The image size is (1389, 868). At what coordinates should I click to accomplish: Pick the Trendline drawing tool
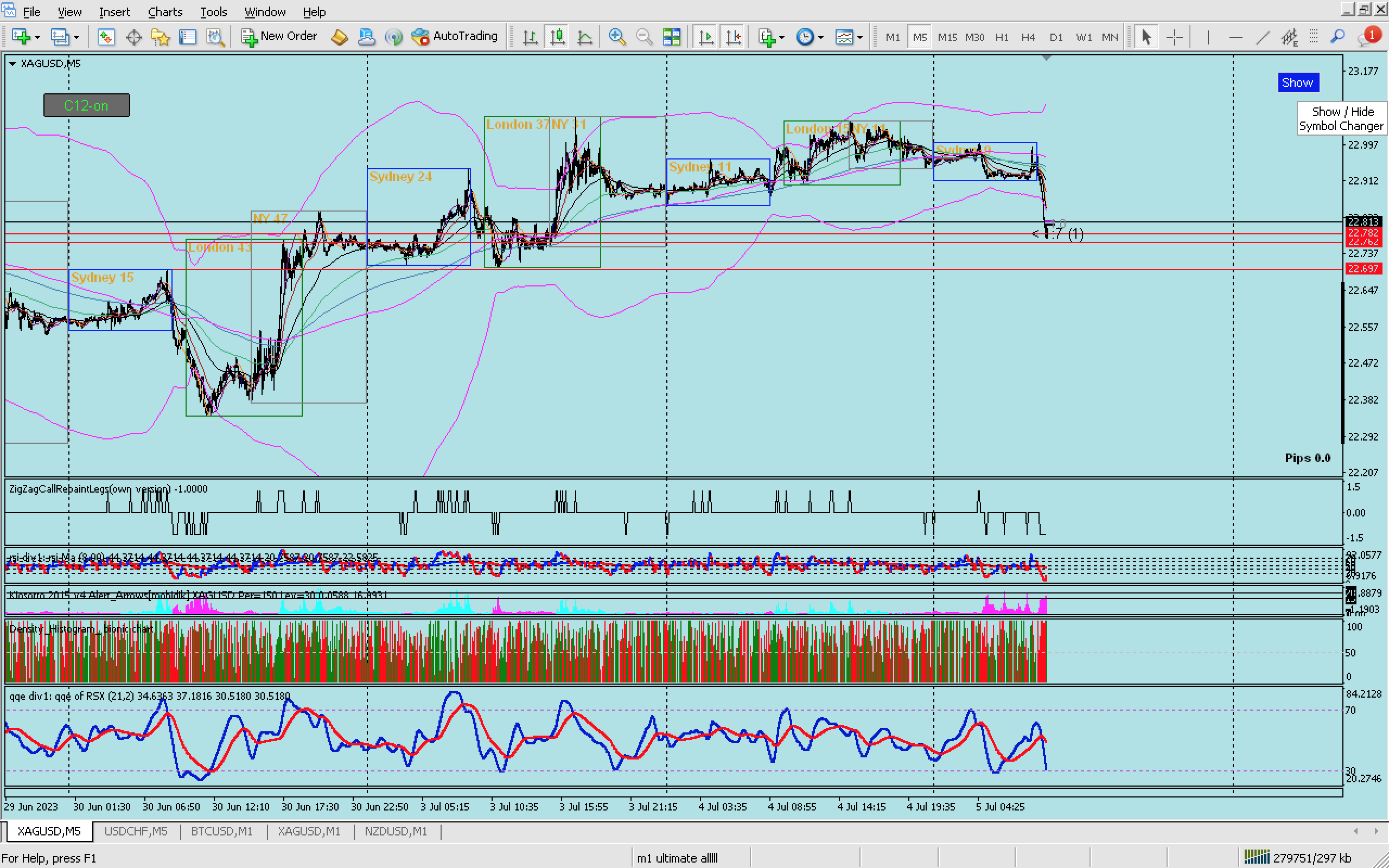point(1262,37)
